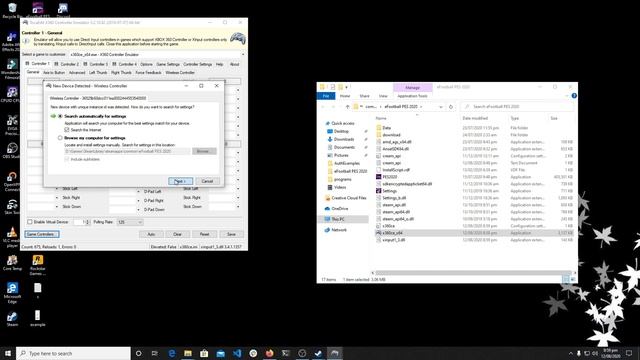640x360 pixels.
Task: Select the Settings application file icon
Action: coord(378,191)
